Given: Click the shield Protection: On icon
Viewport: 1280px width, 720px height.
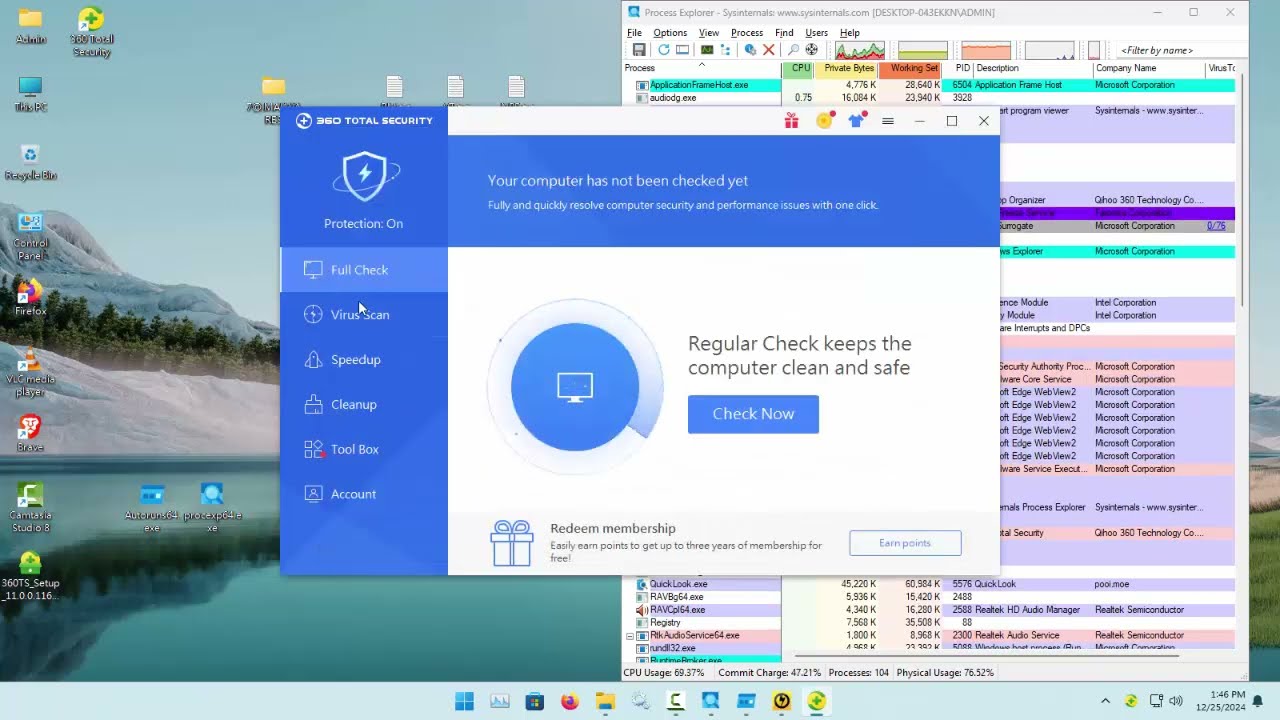Looking at the screenshot, I should (365, 177).
